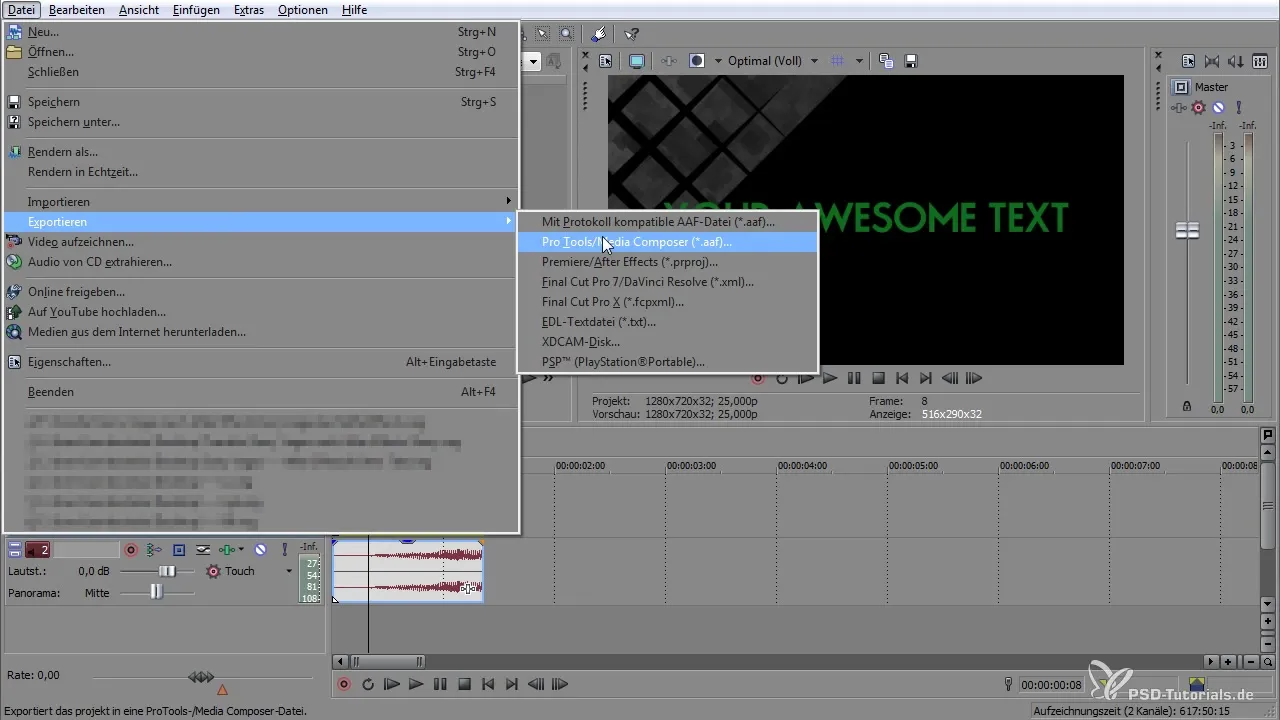Click the timeline Play button
The image size is (1280, 720).
[416, 685]
